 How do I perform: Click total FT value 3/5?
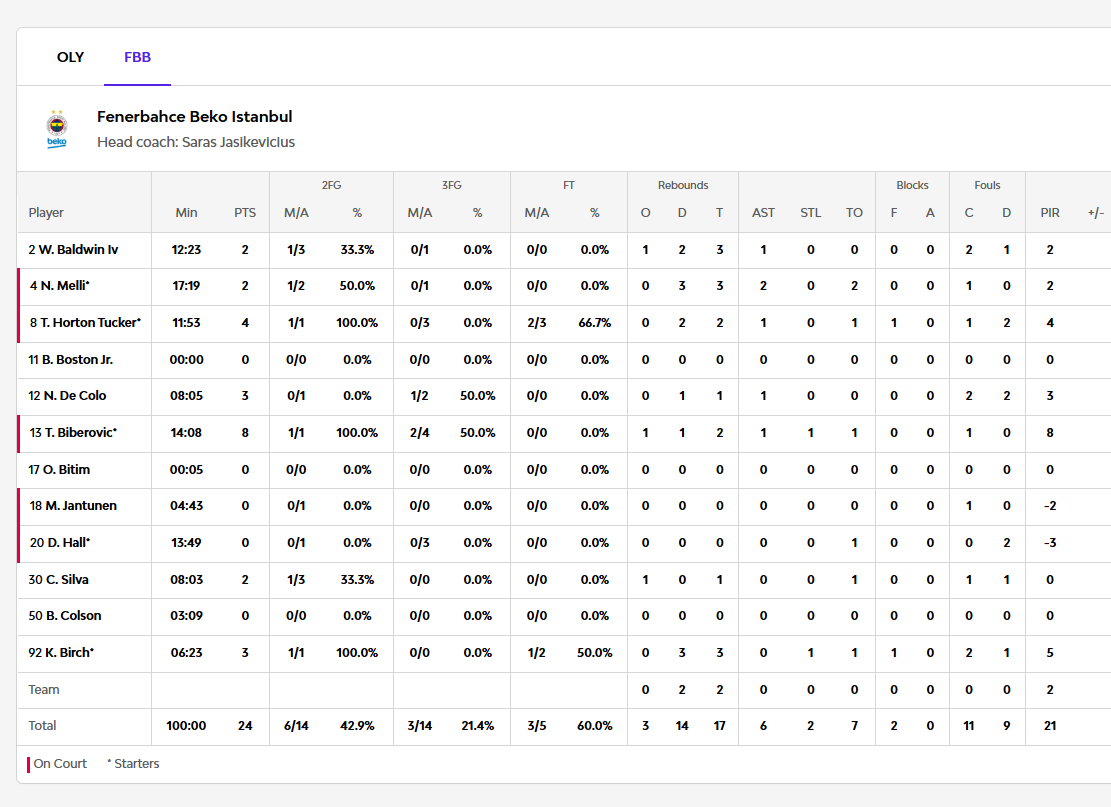[x=536, y=726]
